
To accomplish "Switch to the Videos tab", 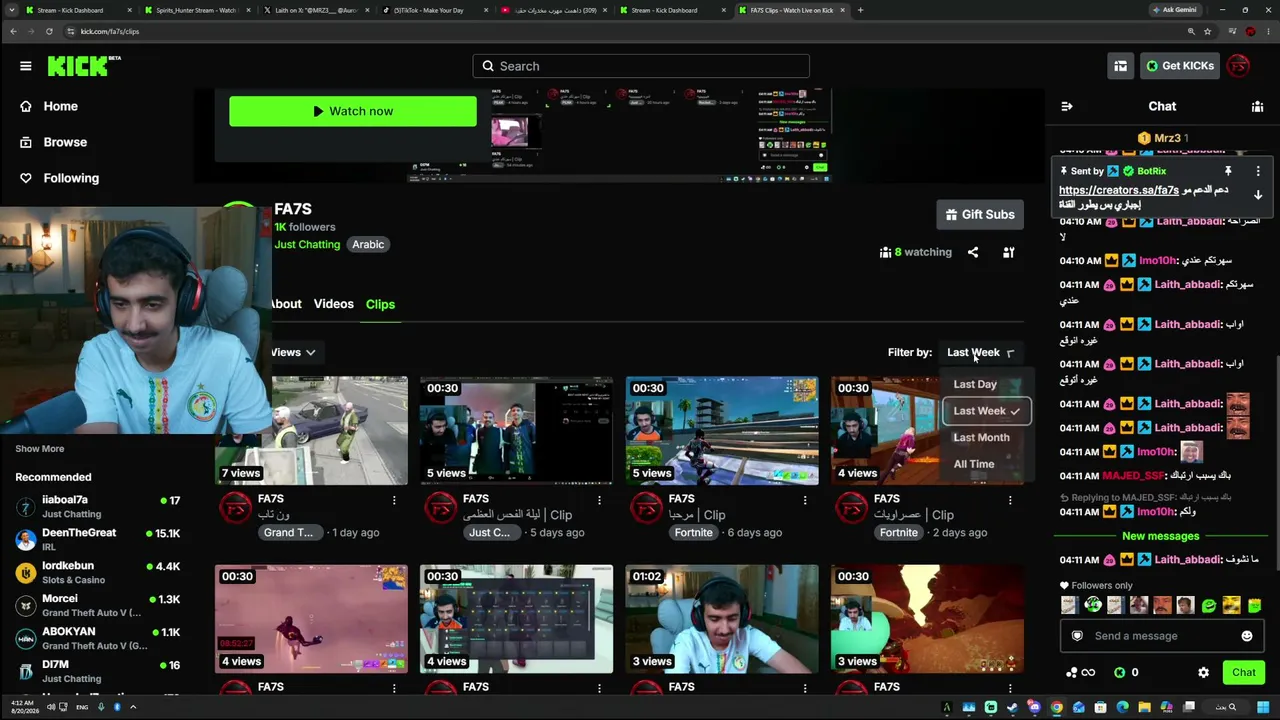I will [x=333, y=304].
